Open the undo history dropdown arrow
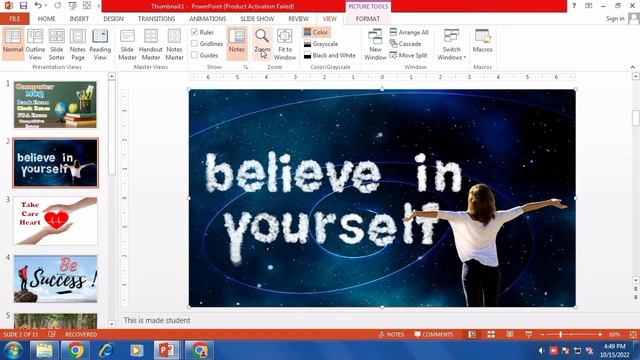 pos(45,6)
